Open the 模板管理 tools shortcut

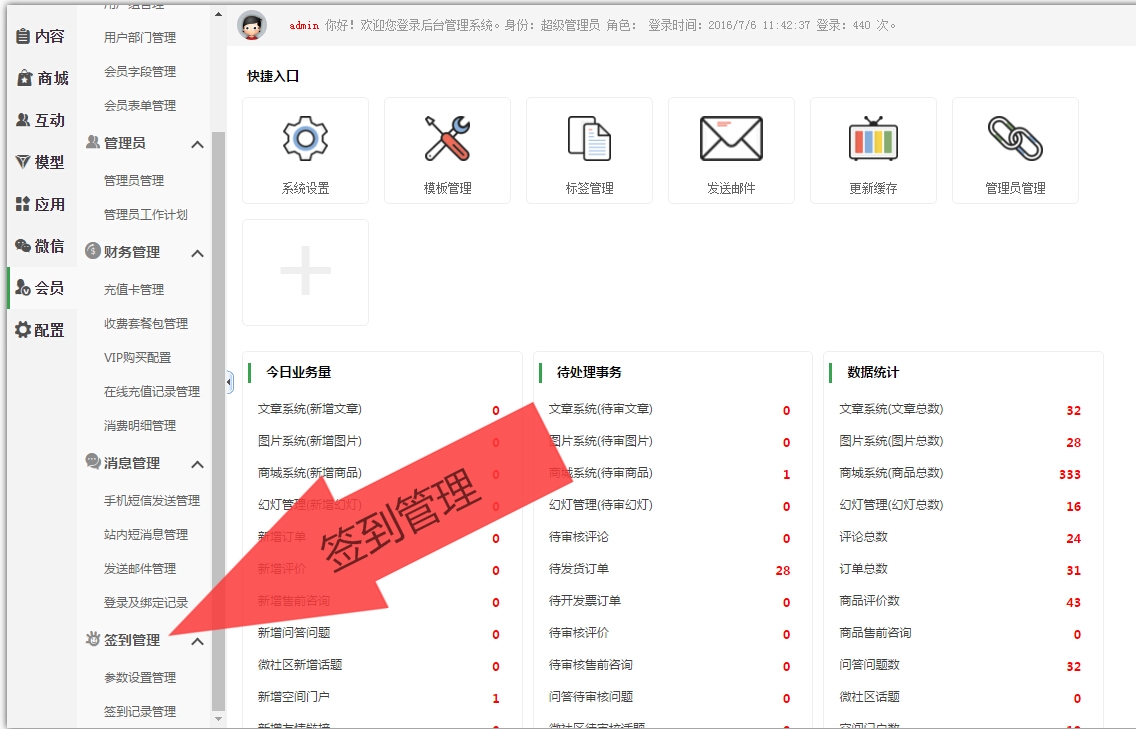point(447,151)
